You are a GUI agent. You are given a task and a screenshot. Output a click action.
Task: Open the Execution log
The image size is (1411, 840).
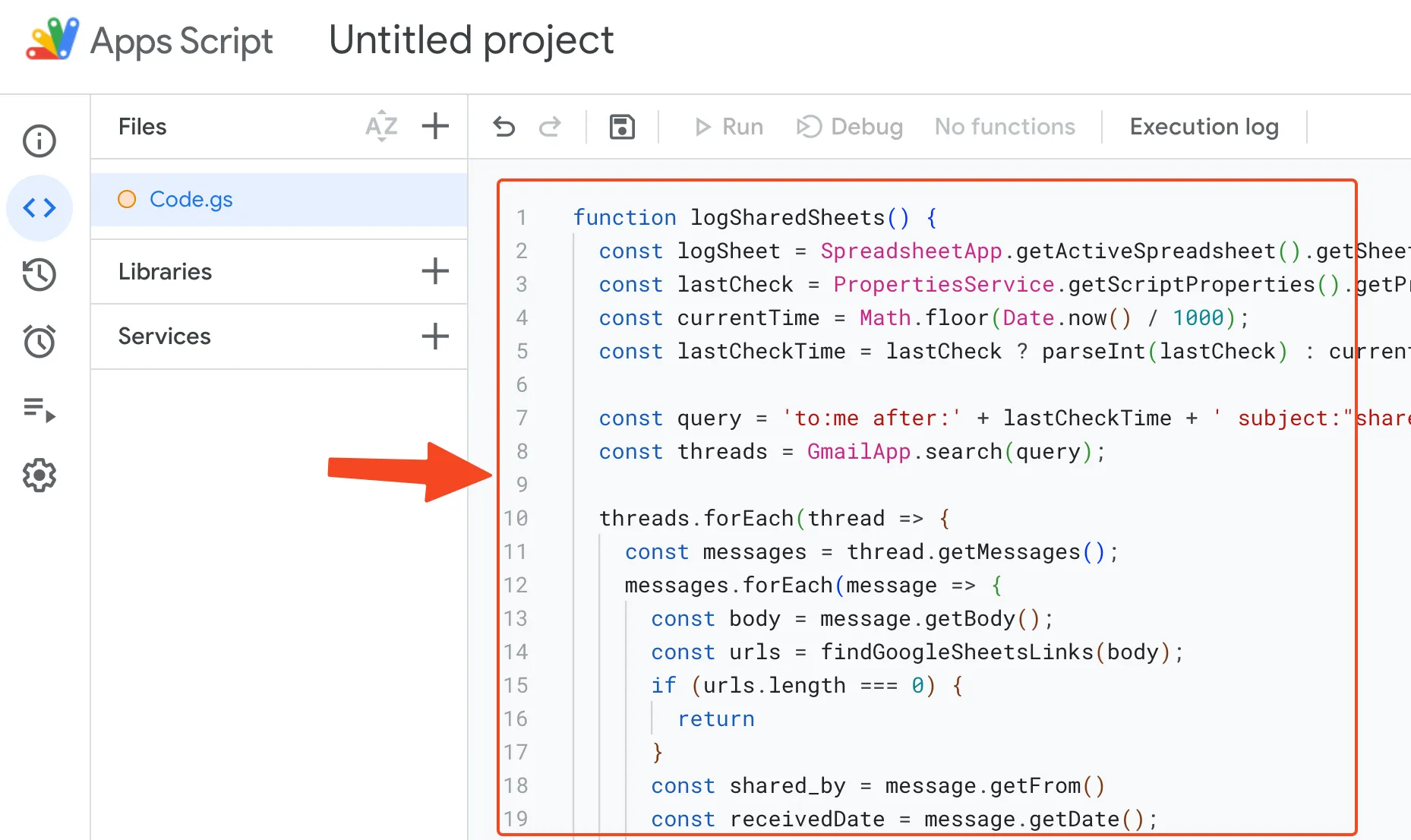(x=1204, y=127)
